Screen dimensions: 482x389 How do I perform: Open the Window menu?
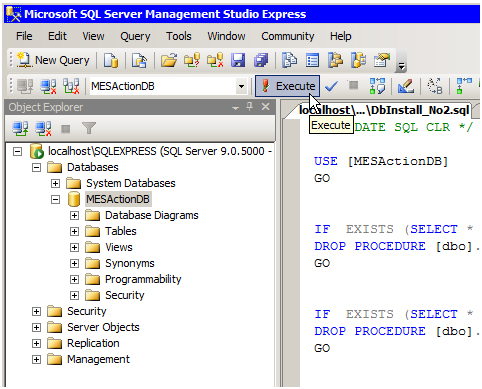(226, 36)
